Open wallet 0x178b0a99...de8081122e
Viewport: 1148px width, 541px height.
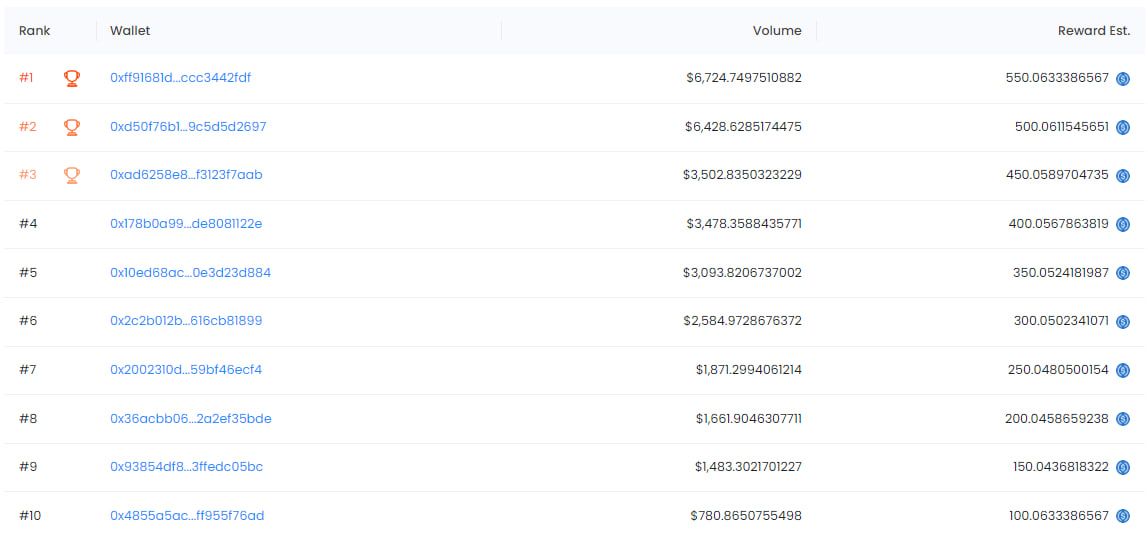[x=186, y=223]
